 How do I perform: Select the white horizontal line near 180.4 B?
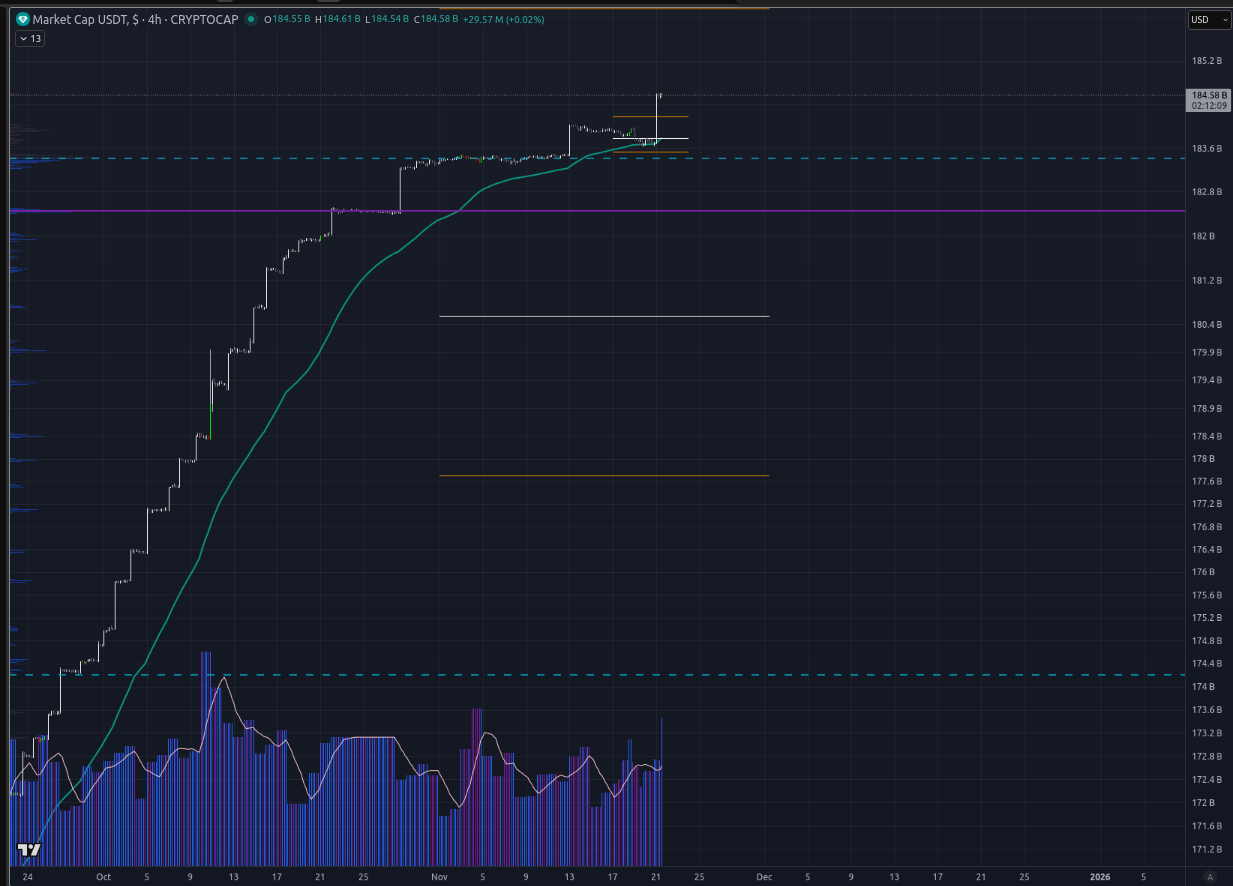tap(600, 316)
